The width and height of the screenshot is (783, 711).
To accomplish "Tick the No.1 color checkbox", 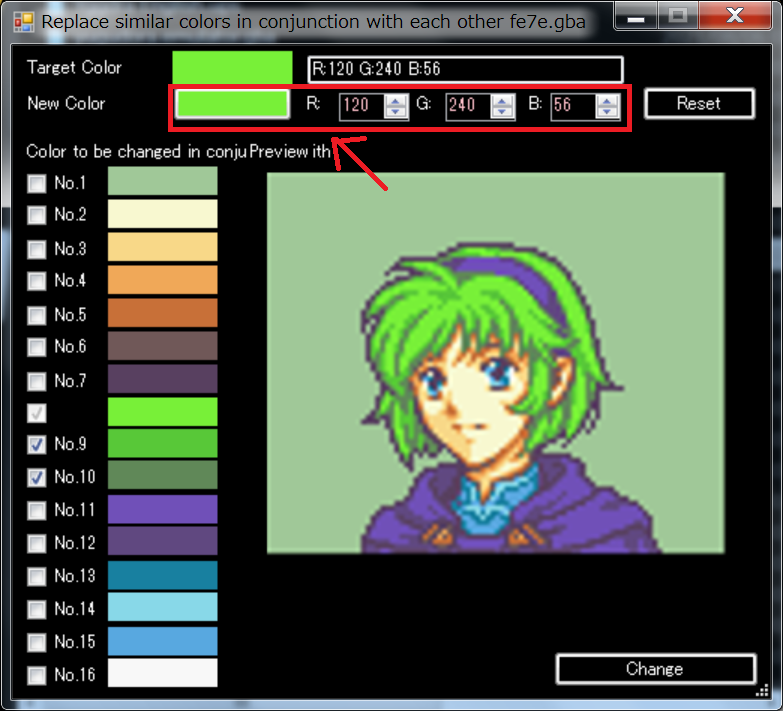I will coord(36,183).
